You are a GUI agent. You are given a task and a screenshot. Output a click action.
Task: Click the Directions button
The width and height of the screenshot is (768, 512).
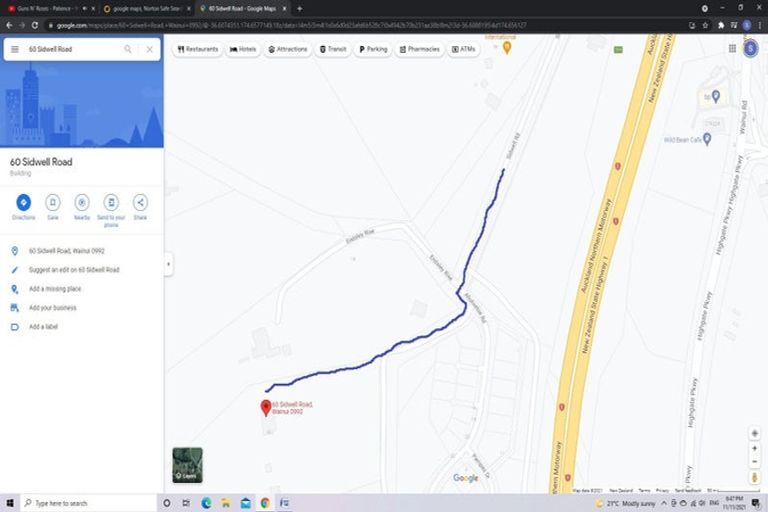tap(23, 203)
